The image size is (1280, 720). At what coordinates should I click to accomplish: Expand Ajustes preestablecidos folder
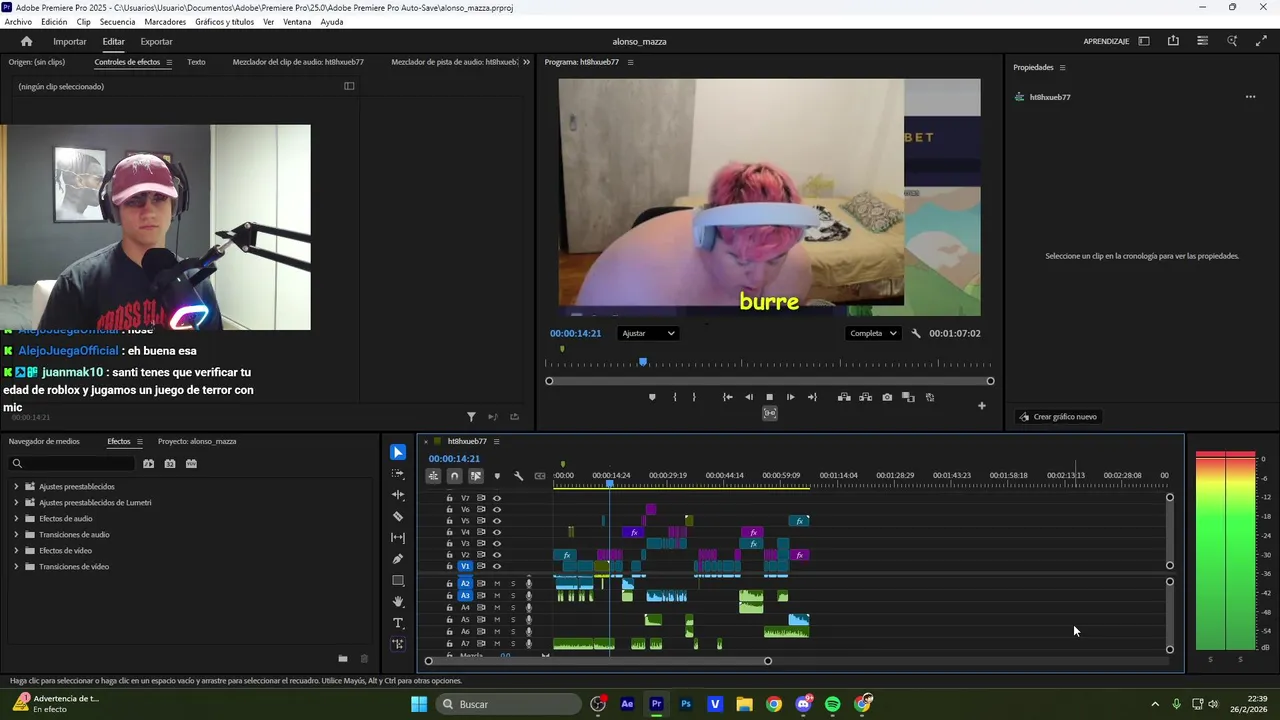coord(16,487)
